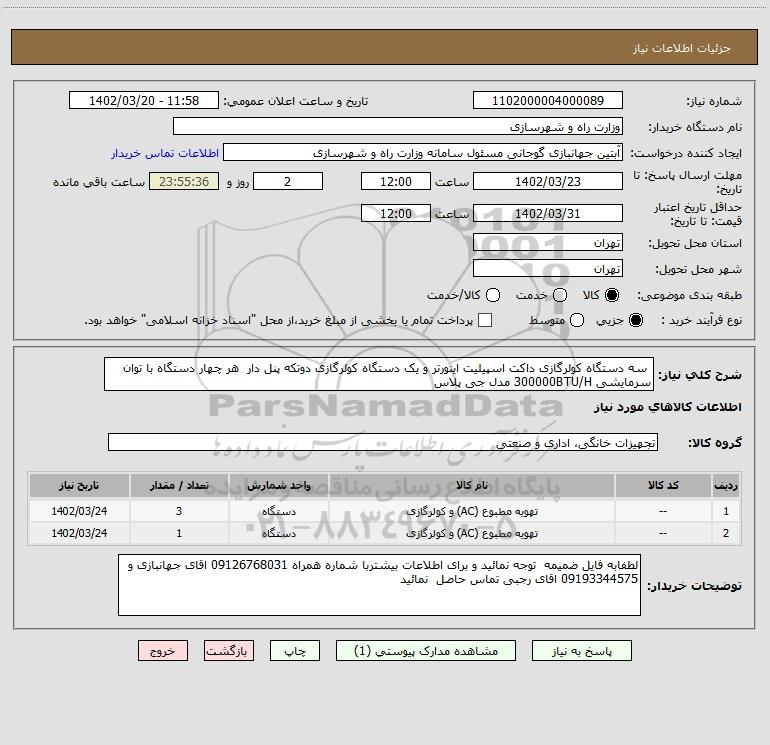Click the کد کالا column header
Image resolution: width=770 pixels, height=745 pixels.
[663, 485]
